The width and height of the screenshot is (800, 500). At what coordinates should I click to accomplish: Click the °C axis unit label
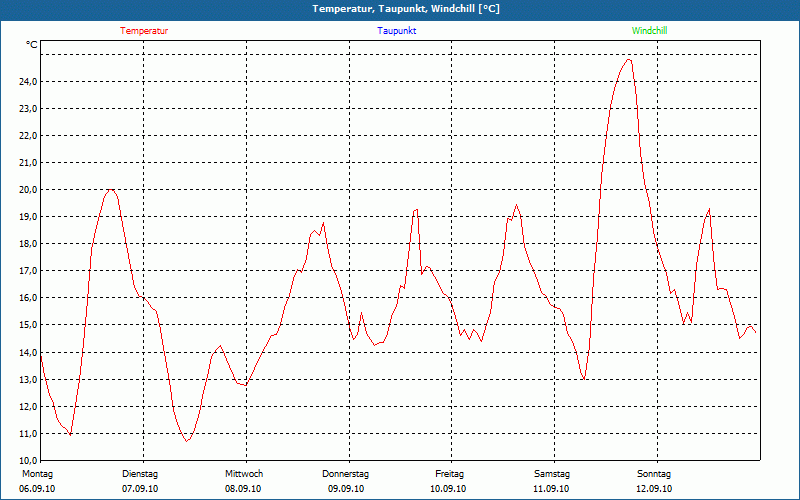click(32, 45)
